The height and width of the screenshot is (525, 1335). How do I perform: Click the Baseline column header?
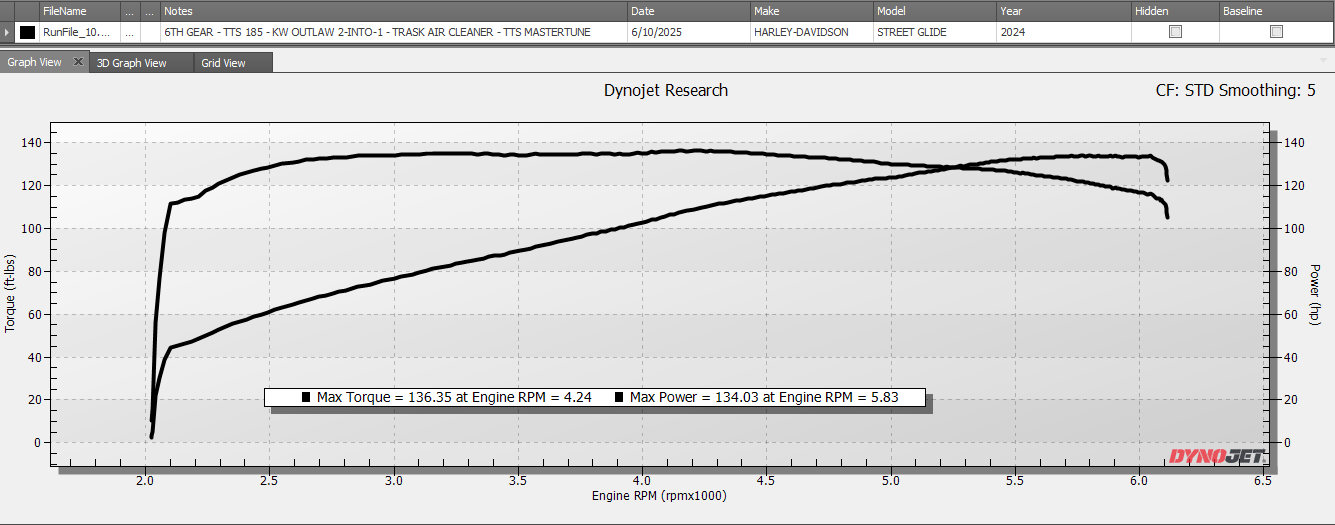pos(1276,11)
